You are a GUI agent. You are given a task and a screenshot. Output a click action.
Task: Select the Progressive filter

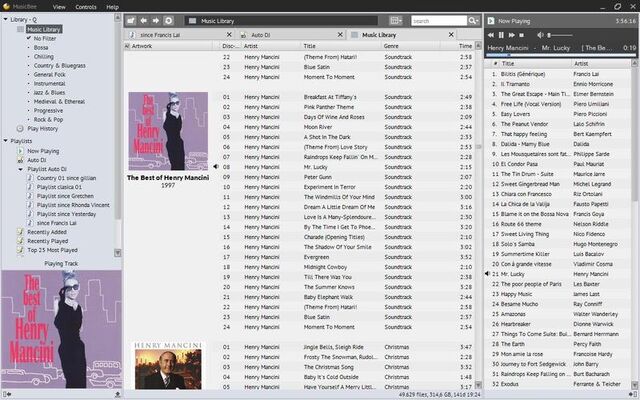coord(48,110)
